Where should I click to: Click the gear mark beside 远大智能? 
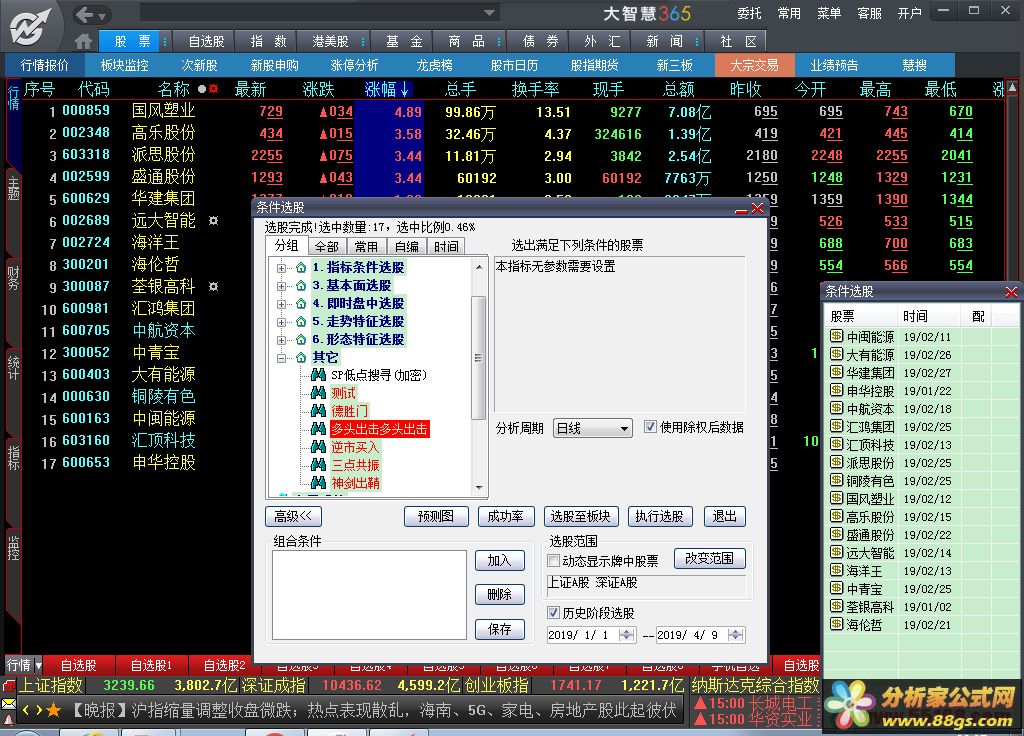coord(214,221)
